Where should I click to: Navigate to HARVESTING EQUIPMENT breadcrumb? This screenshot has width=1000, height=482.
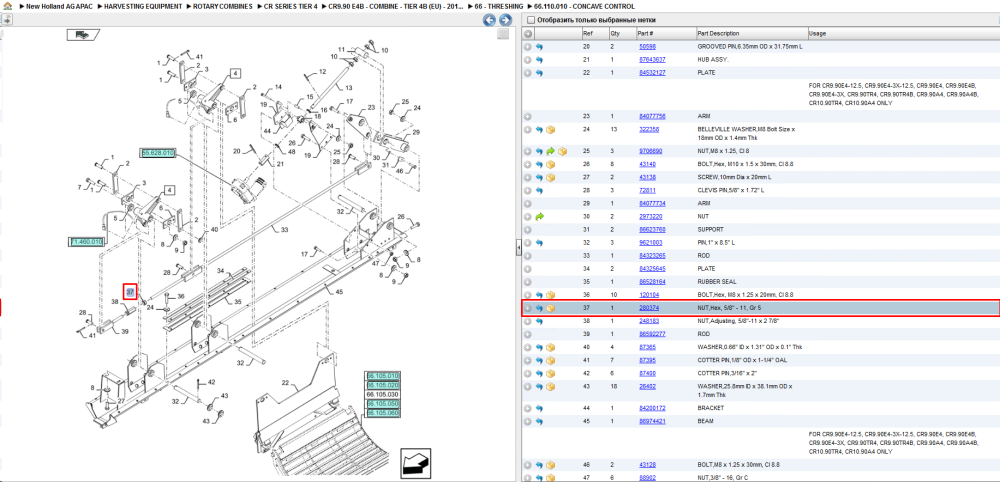(x=143, y=6)
